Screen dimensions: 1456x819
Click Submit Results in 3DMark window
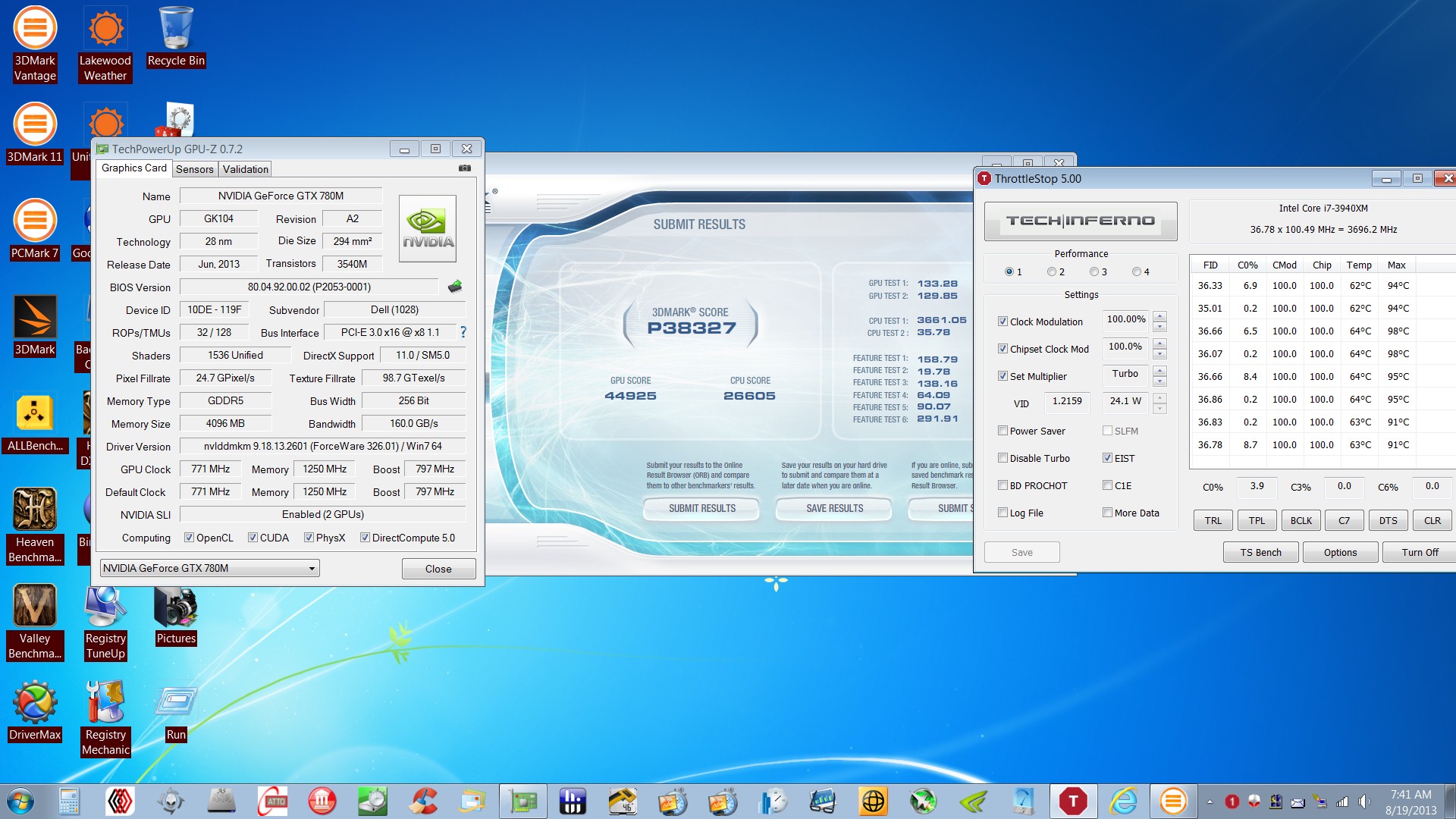(702, 508)
